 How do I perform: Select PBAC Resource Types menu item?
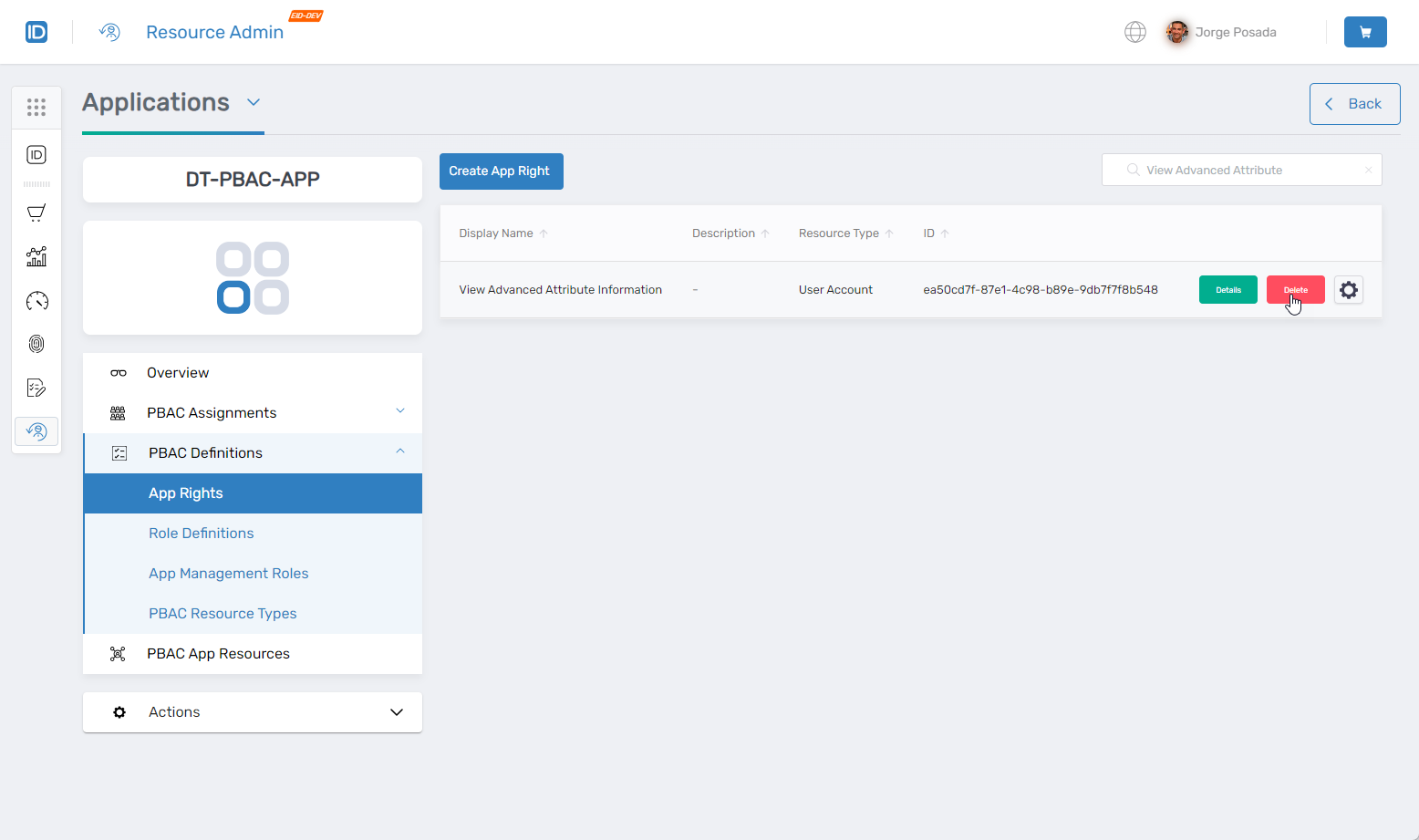223,614
